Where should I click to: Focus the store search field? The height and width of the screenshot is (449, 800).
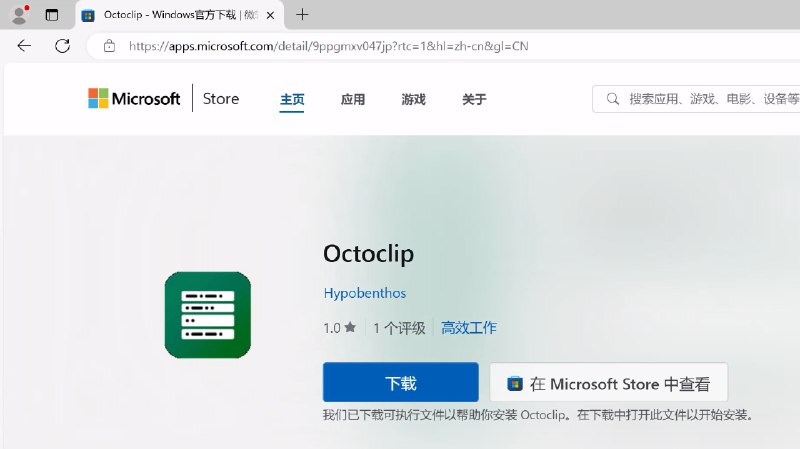(696, 99)
